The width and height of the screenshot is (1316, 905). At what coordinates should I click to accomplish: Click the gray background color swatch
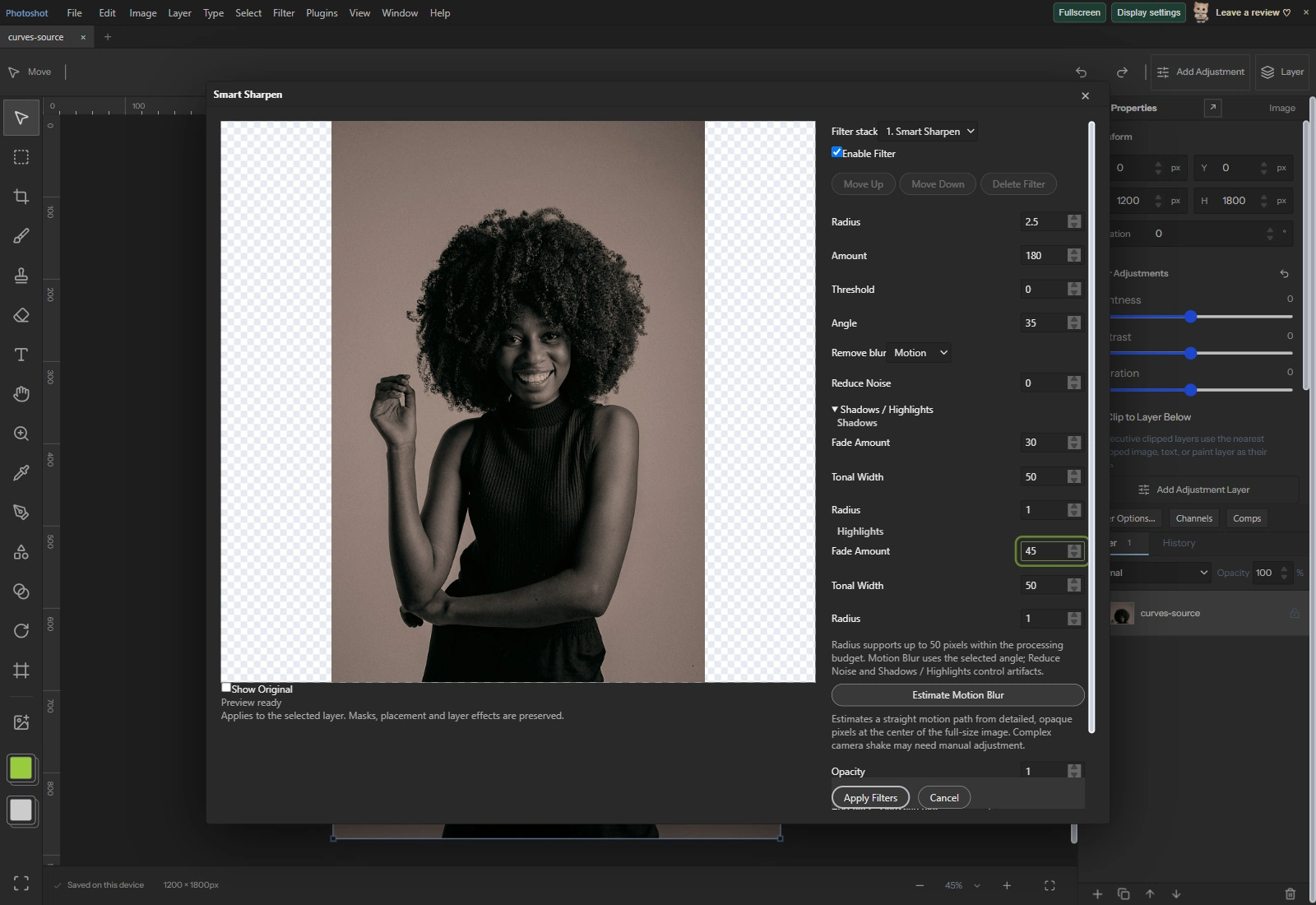(21, 810)
